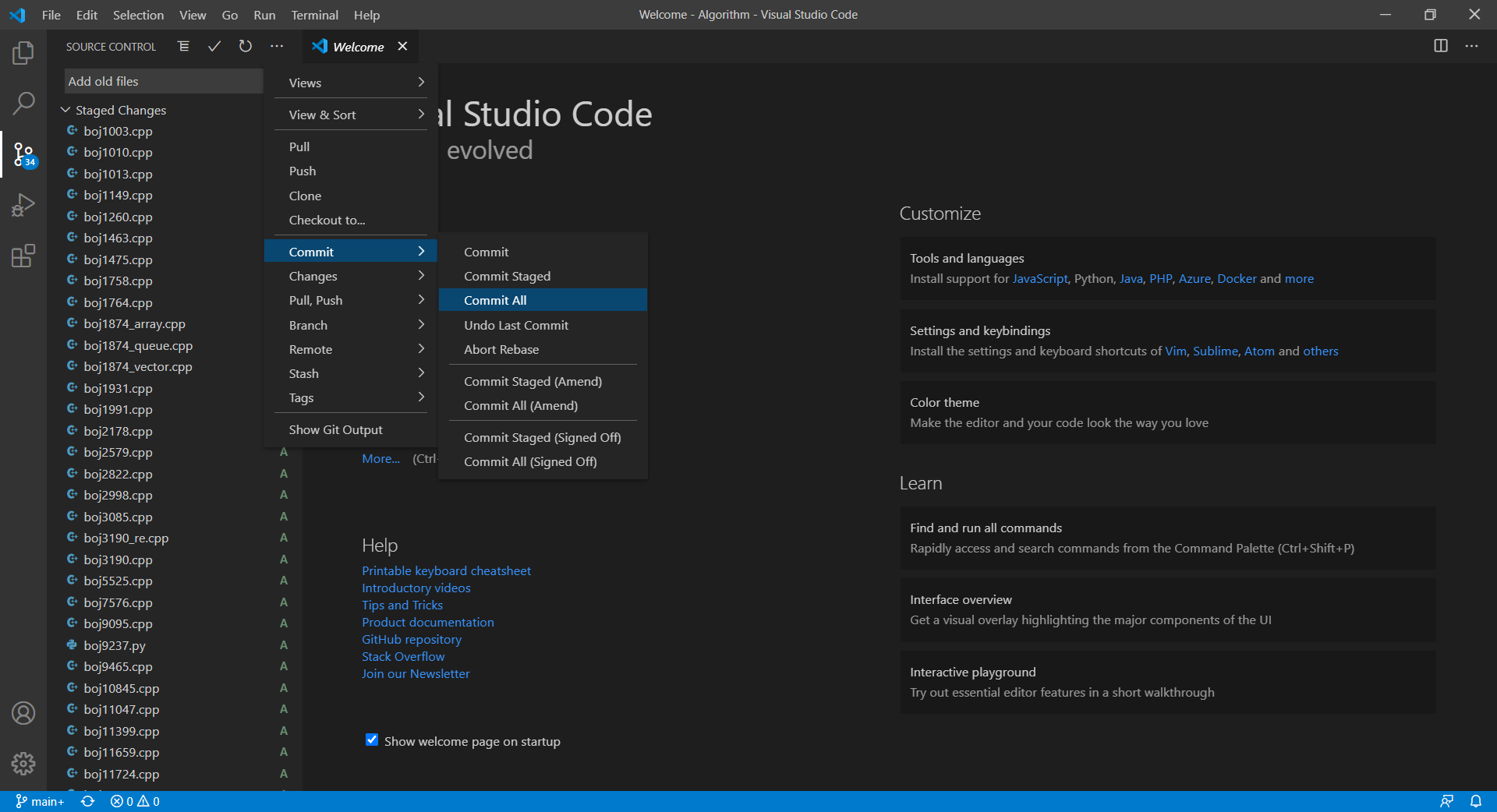Expand the Tags submenu

pyautogui.click(x=350, y=397)
